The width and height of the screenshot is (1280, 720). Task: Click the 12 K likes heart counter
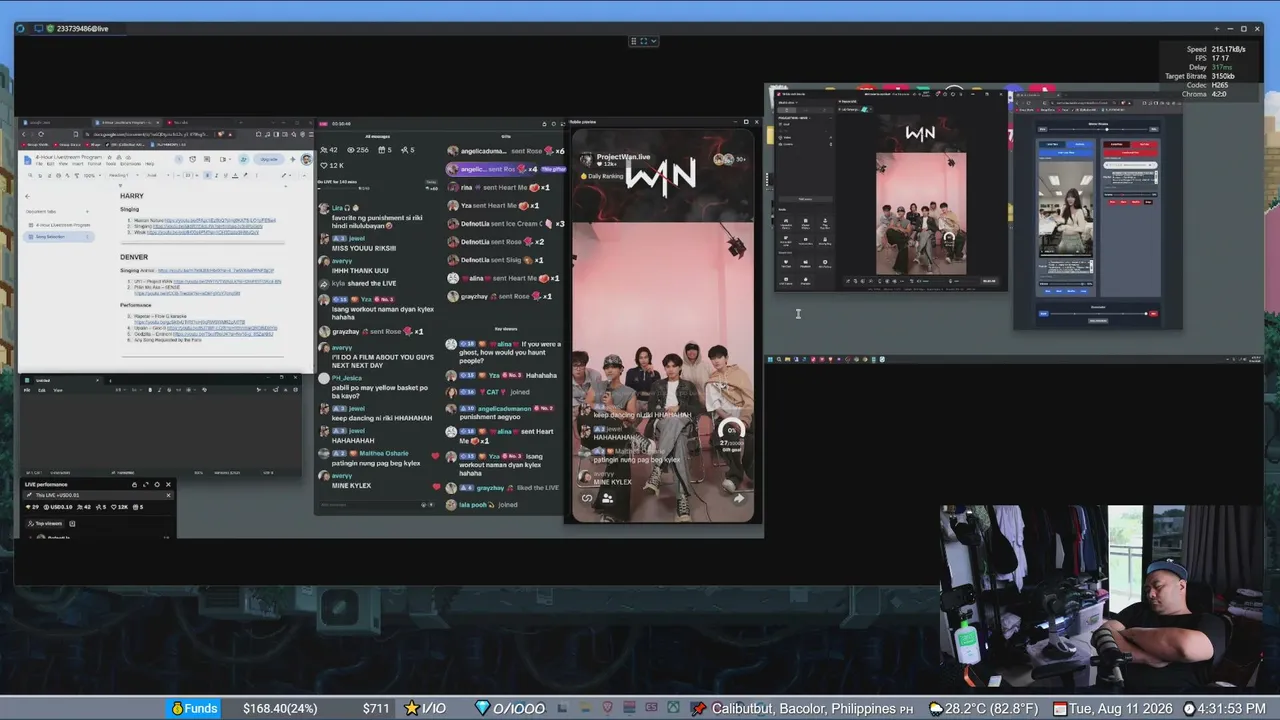point(331,165)
